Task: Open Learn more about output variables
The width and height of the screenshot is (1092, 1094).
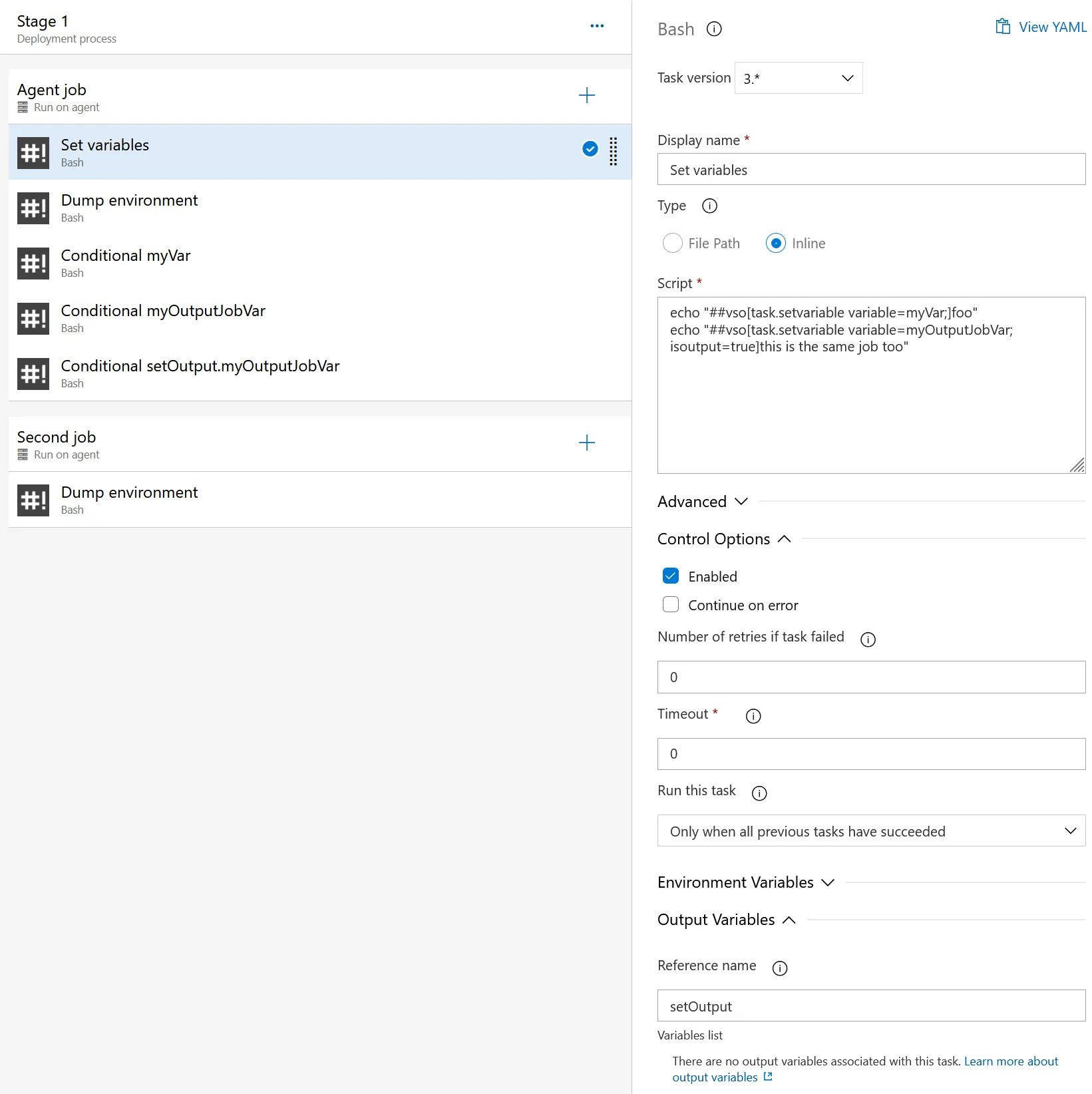Action: [x=1010, y=1061]
